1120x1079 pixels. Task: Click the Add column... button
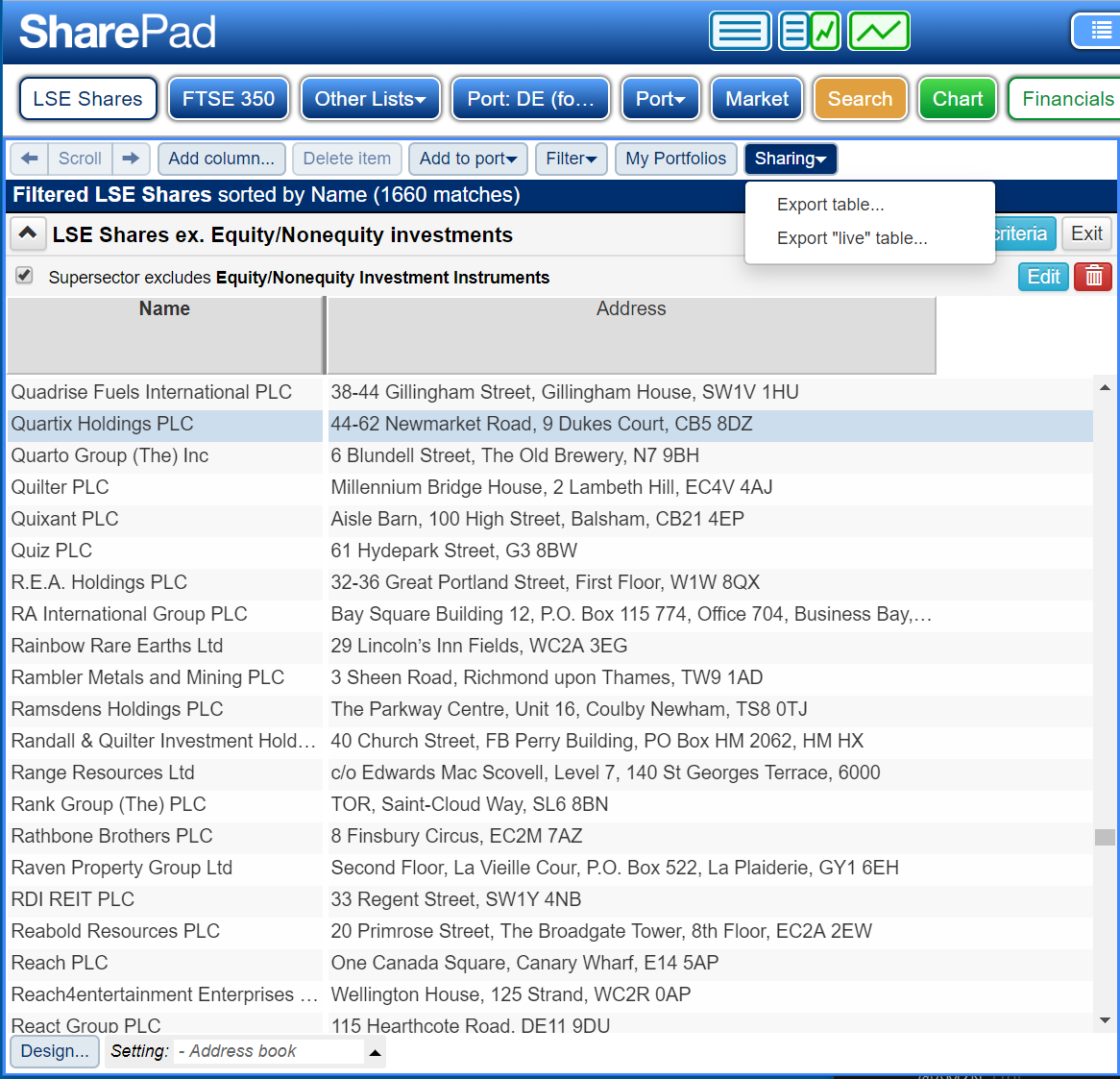click(222, 159)
